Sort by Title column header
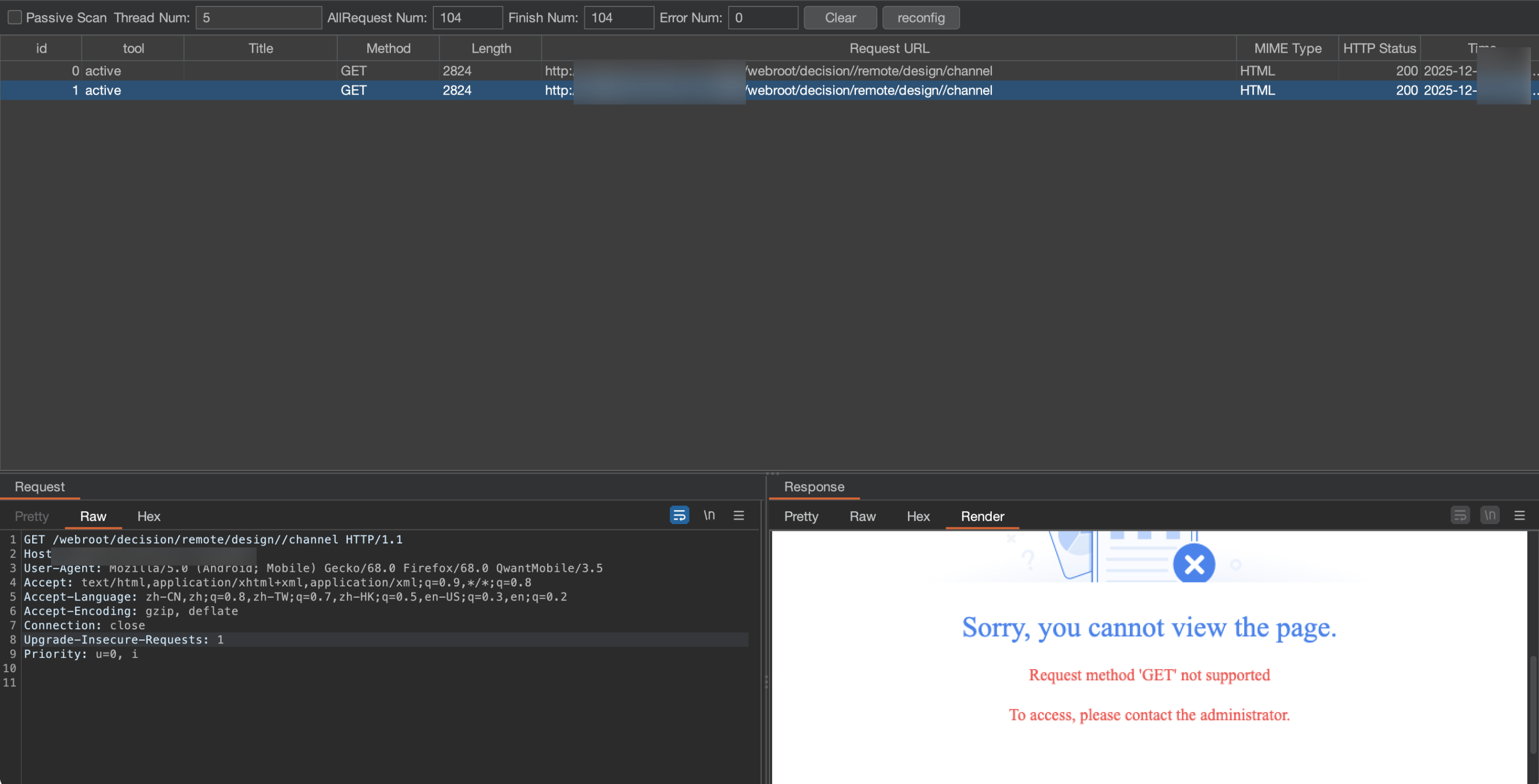The image size is (1539, 784). 260,48
